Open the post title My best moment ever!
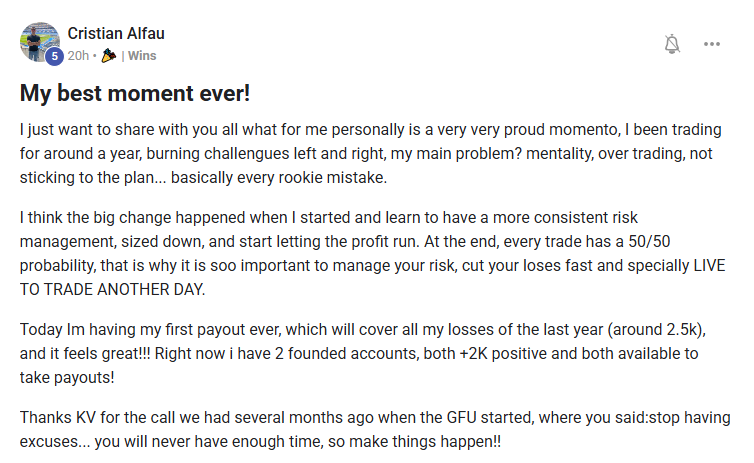 (135, 93)
